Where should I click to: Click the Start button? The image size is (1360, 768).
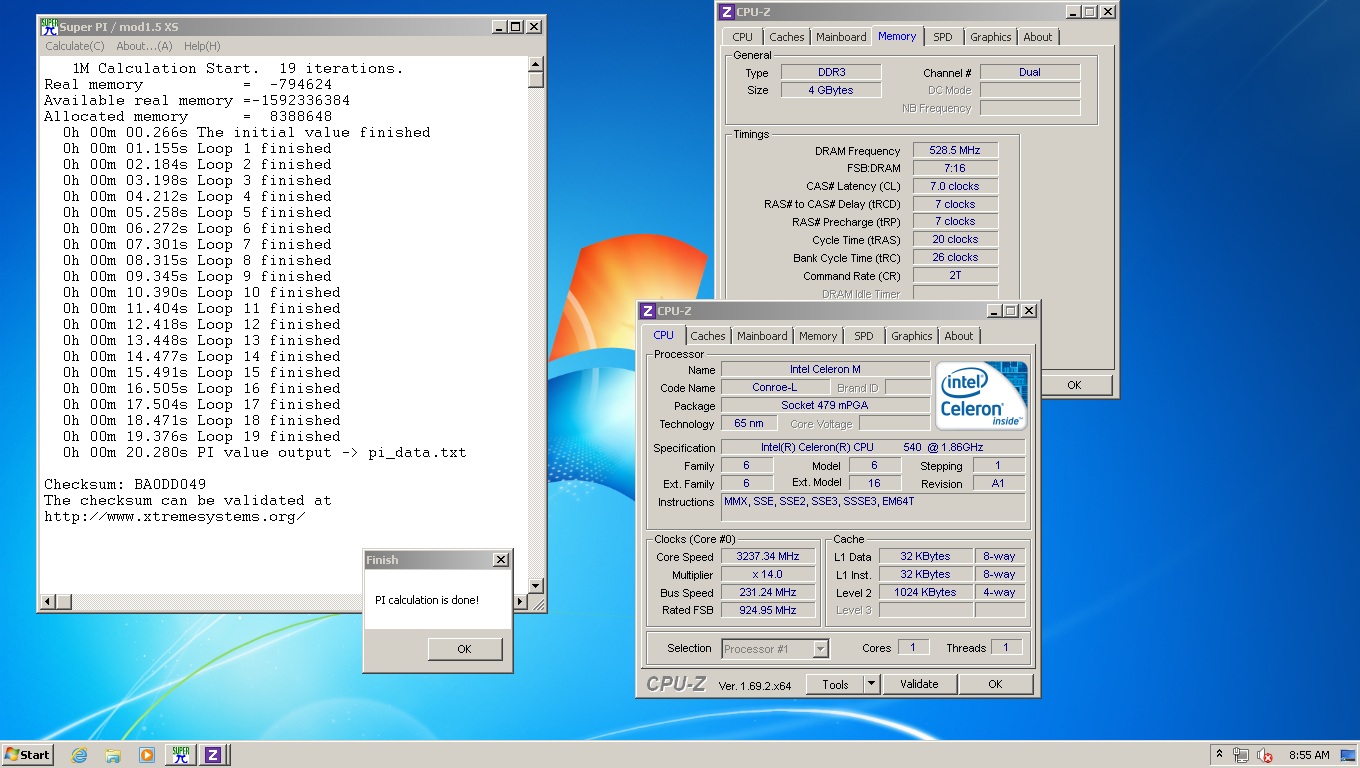click(x=28, y=755)
